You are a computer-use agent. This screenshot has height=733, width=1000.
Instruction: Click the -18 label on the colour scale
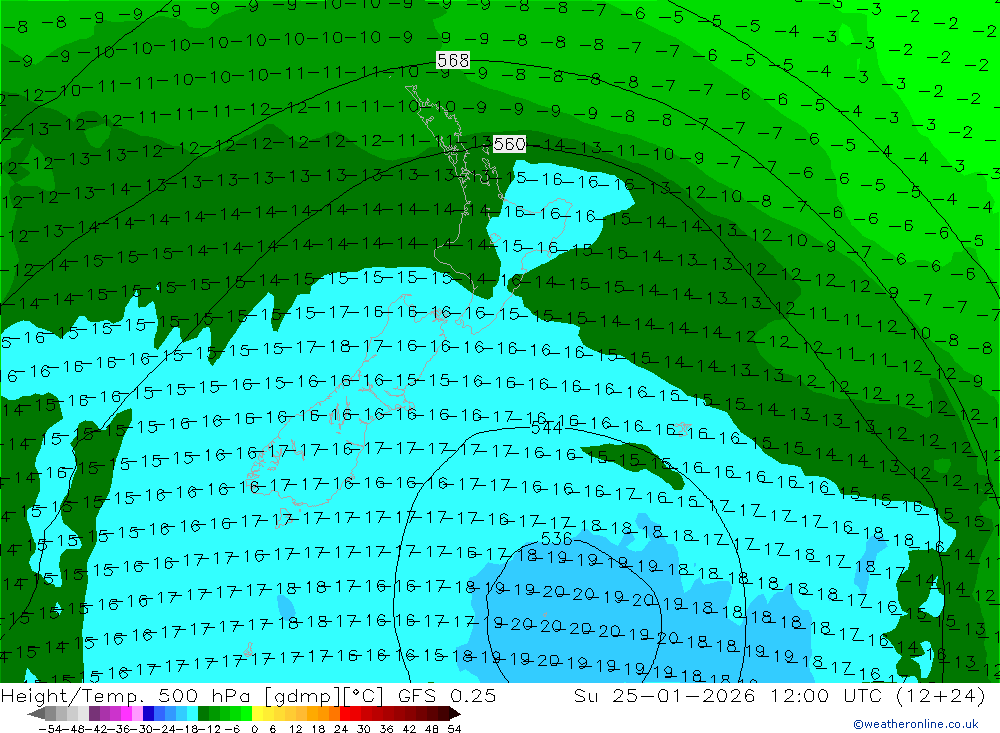click(x=187, y=729)
